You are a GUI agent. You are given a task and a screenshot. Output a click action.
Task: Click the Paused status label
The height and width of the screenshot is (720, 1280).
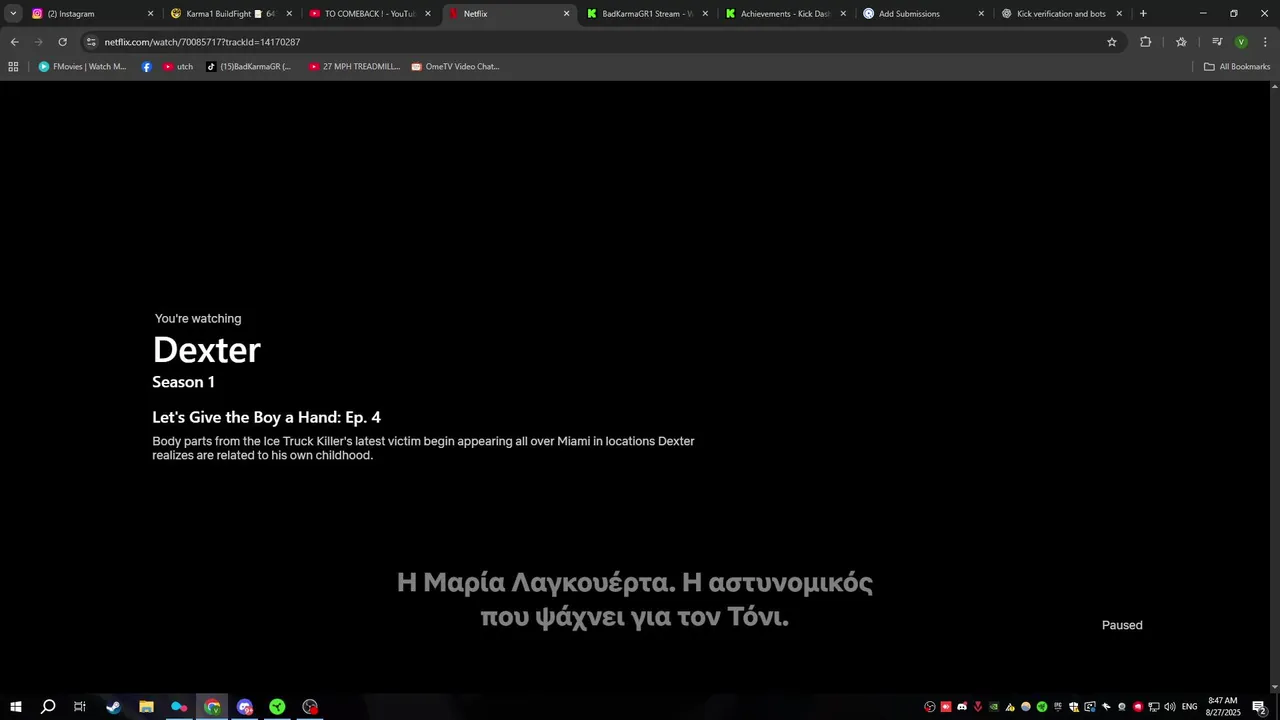[1122, 625]
